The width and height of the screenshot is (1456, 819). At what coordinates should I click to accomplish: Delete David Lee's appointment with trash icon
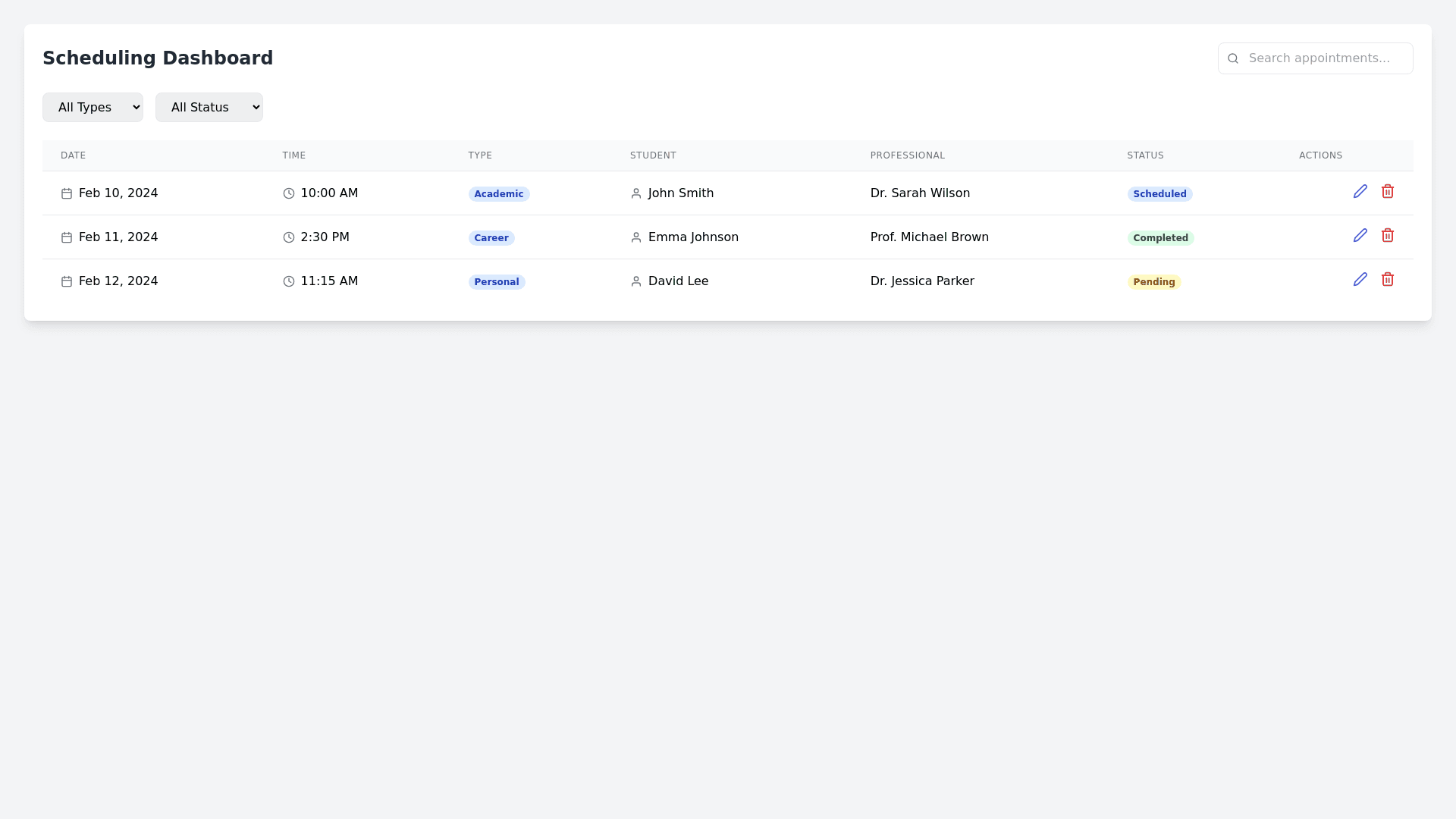pyautogui.click(x=1387, y=280)
